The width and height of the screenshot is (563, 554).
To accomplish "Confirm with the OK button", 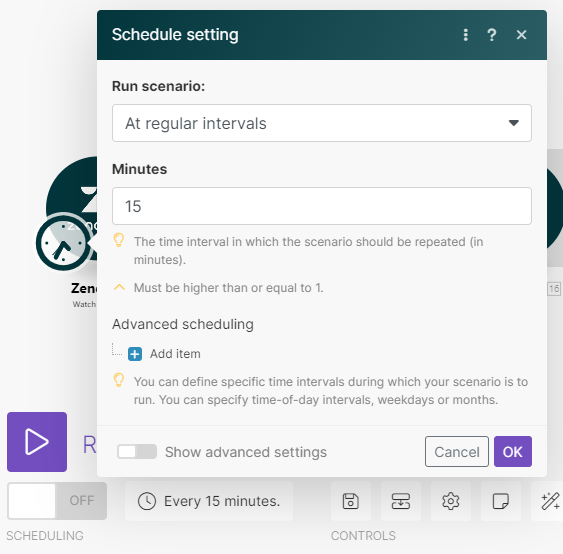I will [x=513, y=452].
